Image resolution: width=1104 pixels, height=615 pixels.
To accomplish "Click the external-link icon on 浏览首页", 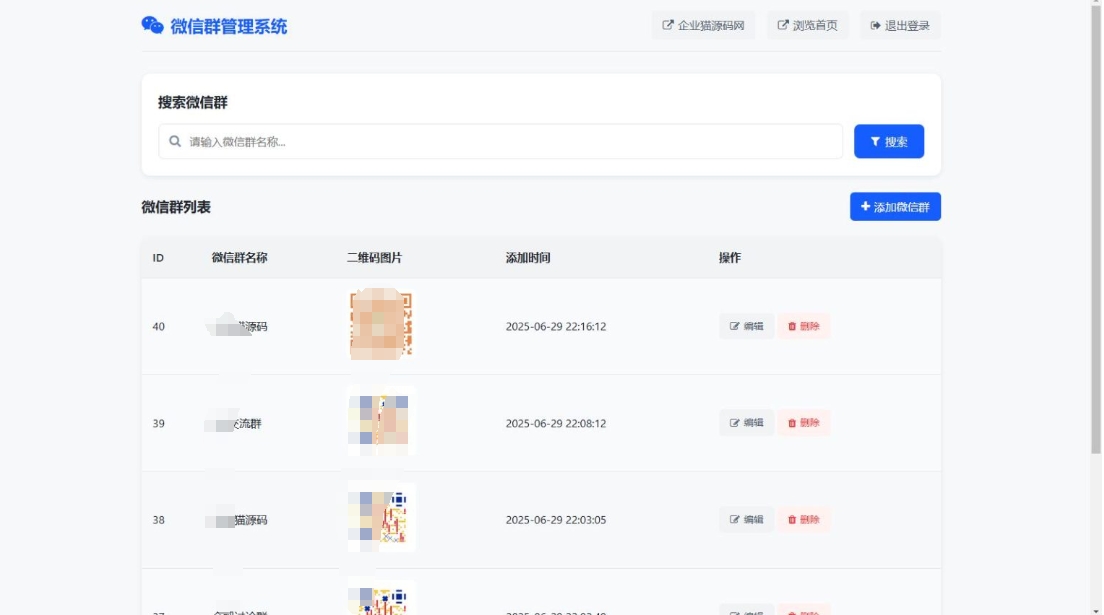I will (x=781, y=24).
